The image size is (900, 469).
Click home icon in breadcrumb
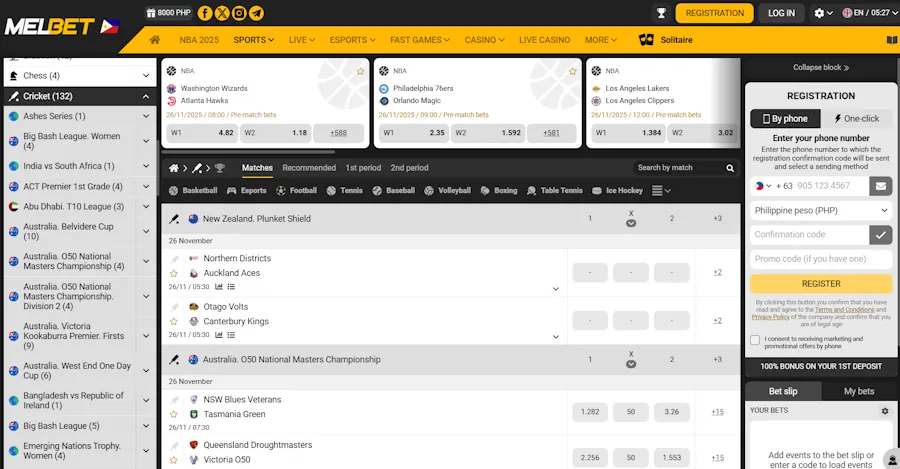(x=174, y=168)
